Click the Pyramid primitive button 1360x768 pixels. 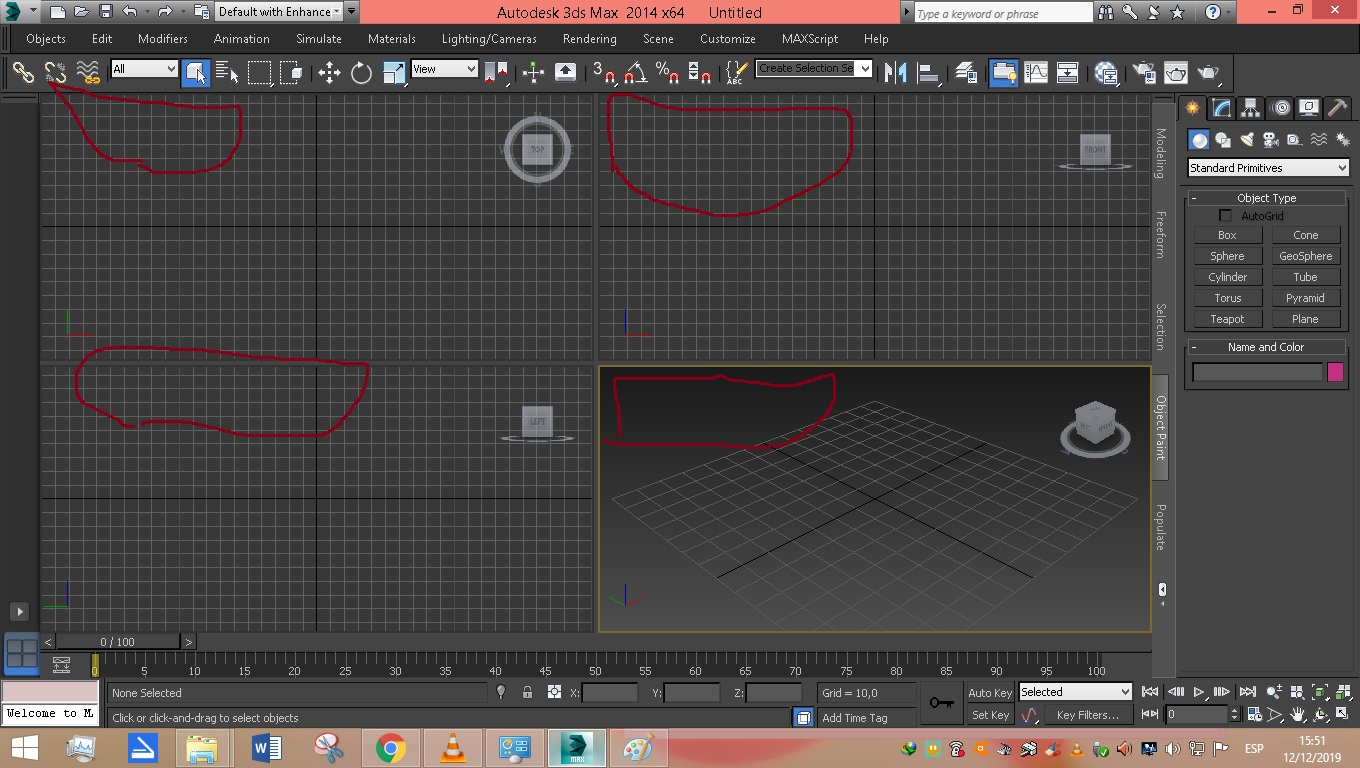click(1306, 298)
